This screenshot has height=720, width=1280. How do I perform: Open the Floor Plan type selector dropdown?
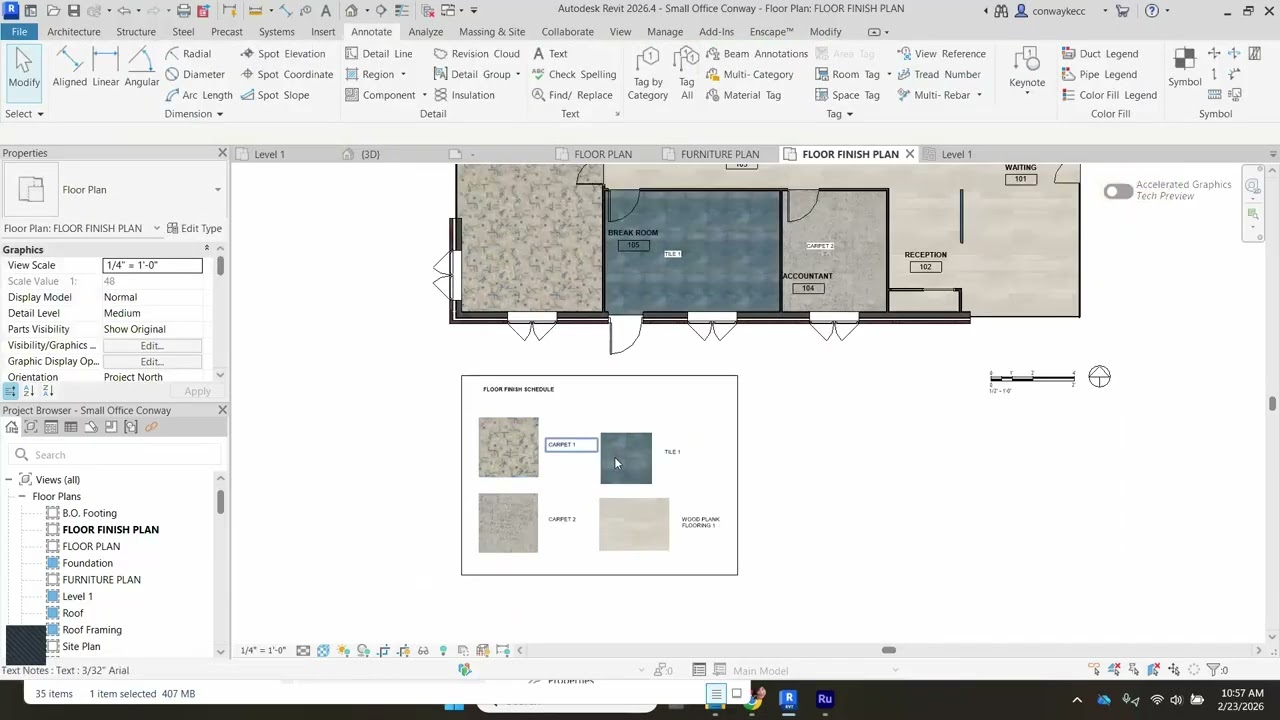click(217, 190)
